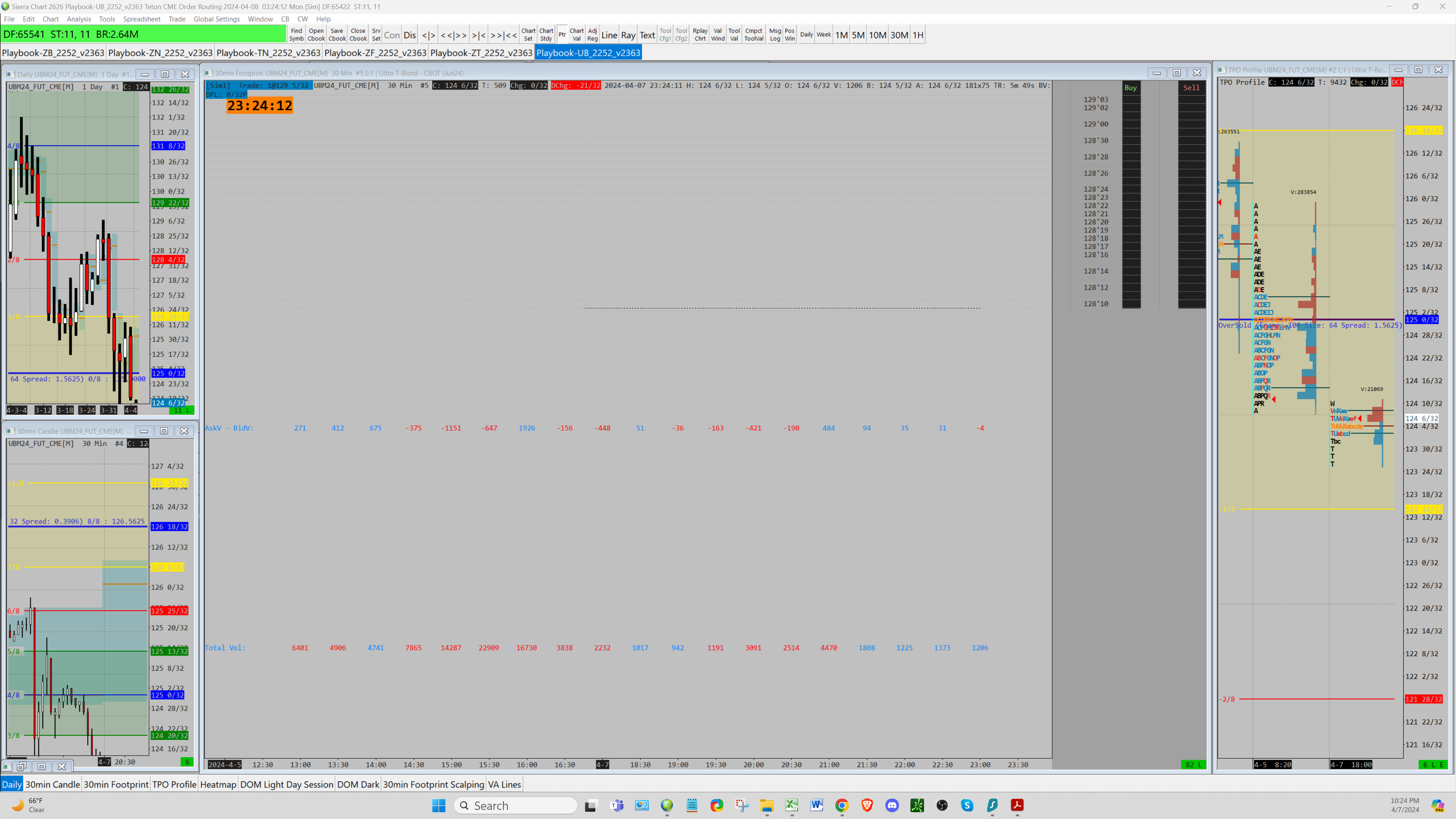
Task: Click the Windows taskbar Search box
Action: [x=516, y=805]
